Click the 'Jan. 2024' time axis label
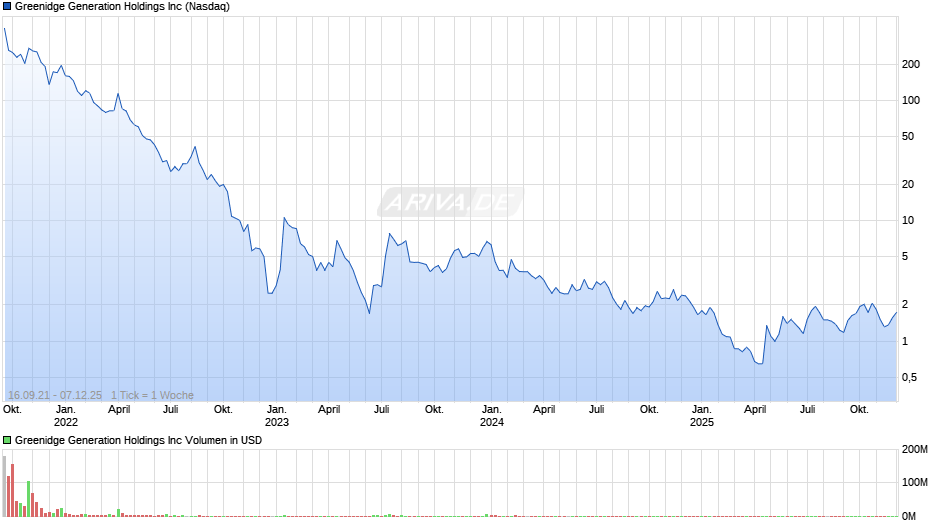This screenshot has width=940, height=526. 492,416
